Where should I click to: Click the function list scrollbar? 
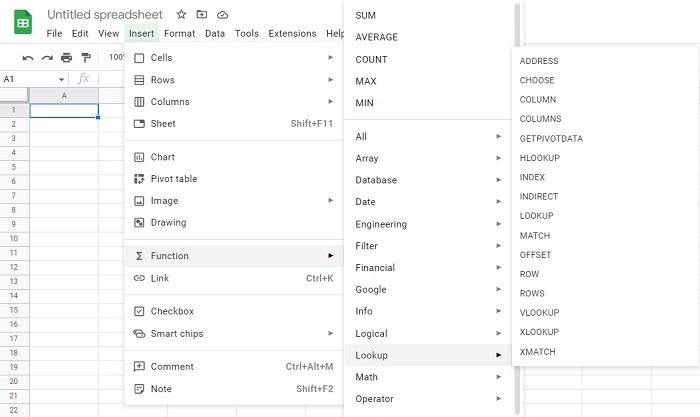[x=517, y=208]
